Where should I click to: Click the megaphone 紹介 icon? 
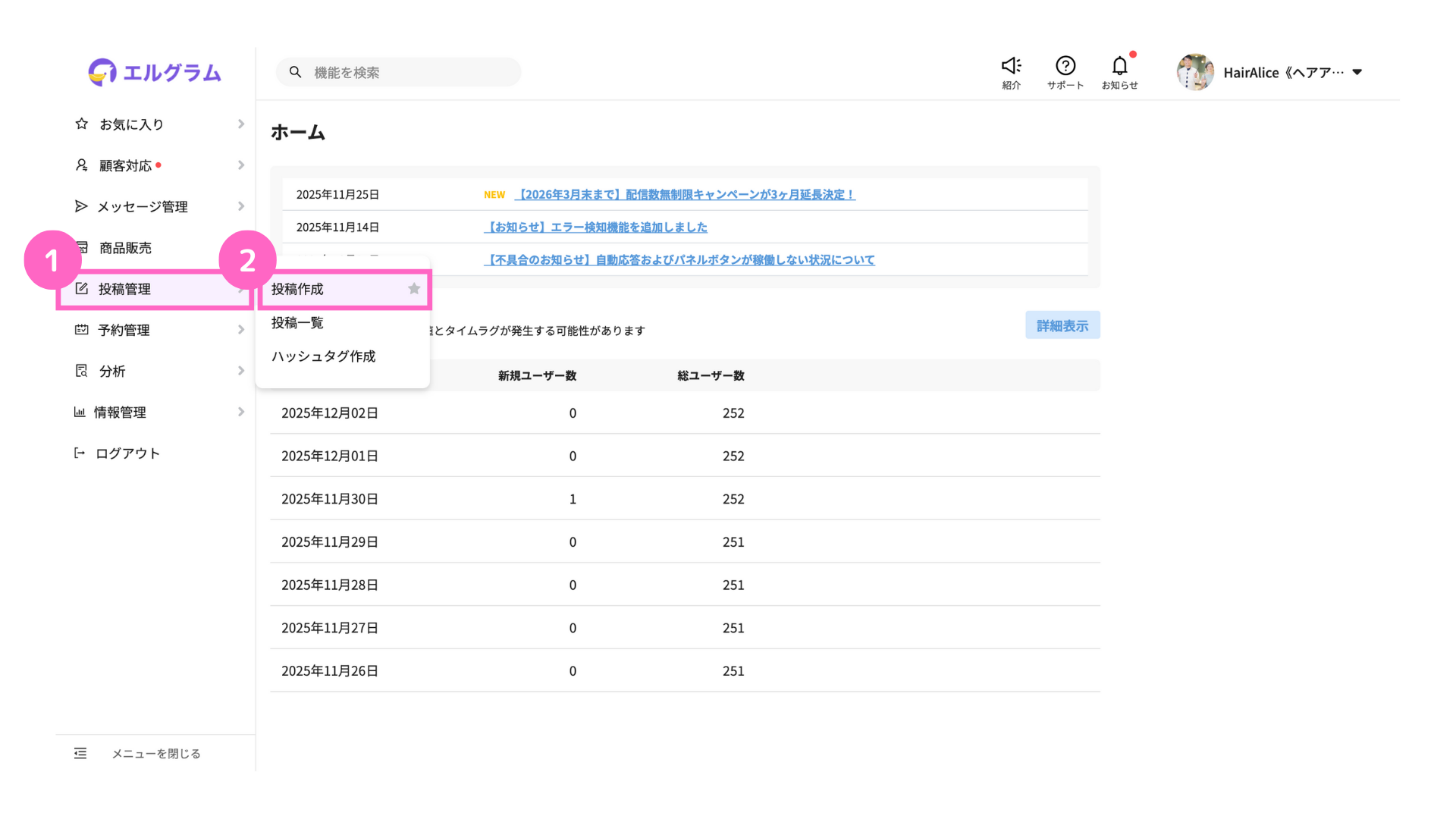(x=1011, y=67)
